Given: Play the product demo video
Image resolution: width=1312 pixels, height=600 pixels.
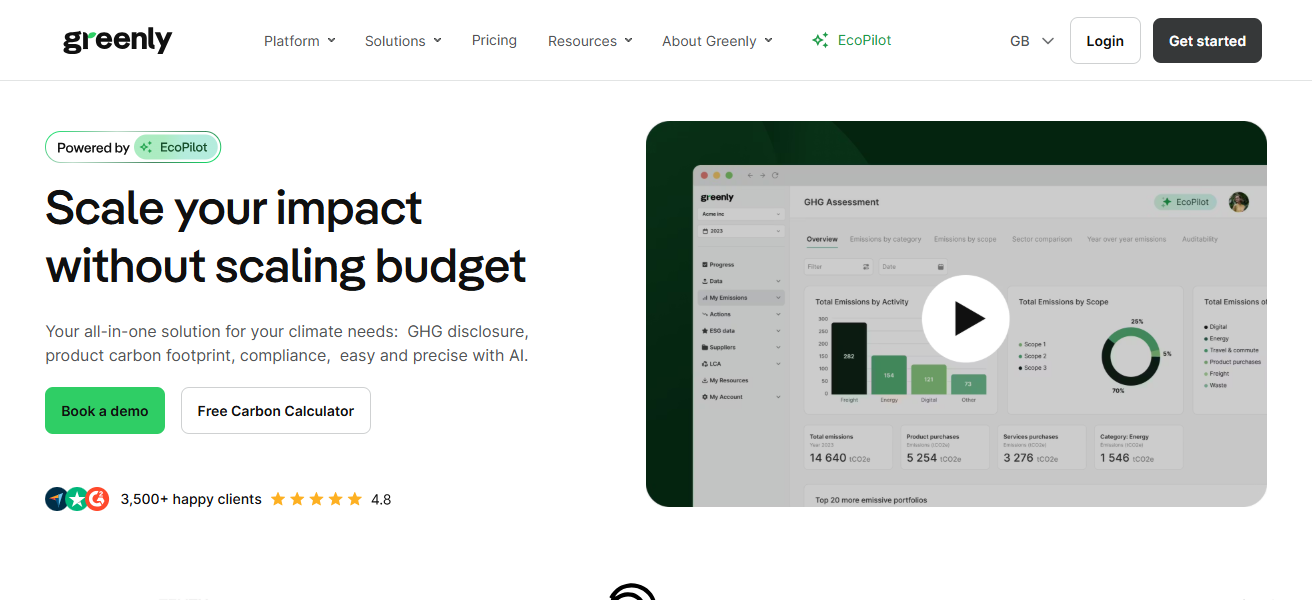Looking at the screenshot, I should coord(965,318).
